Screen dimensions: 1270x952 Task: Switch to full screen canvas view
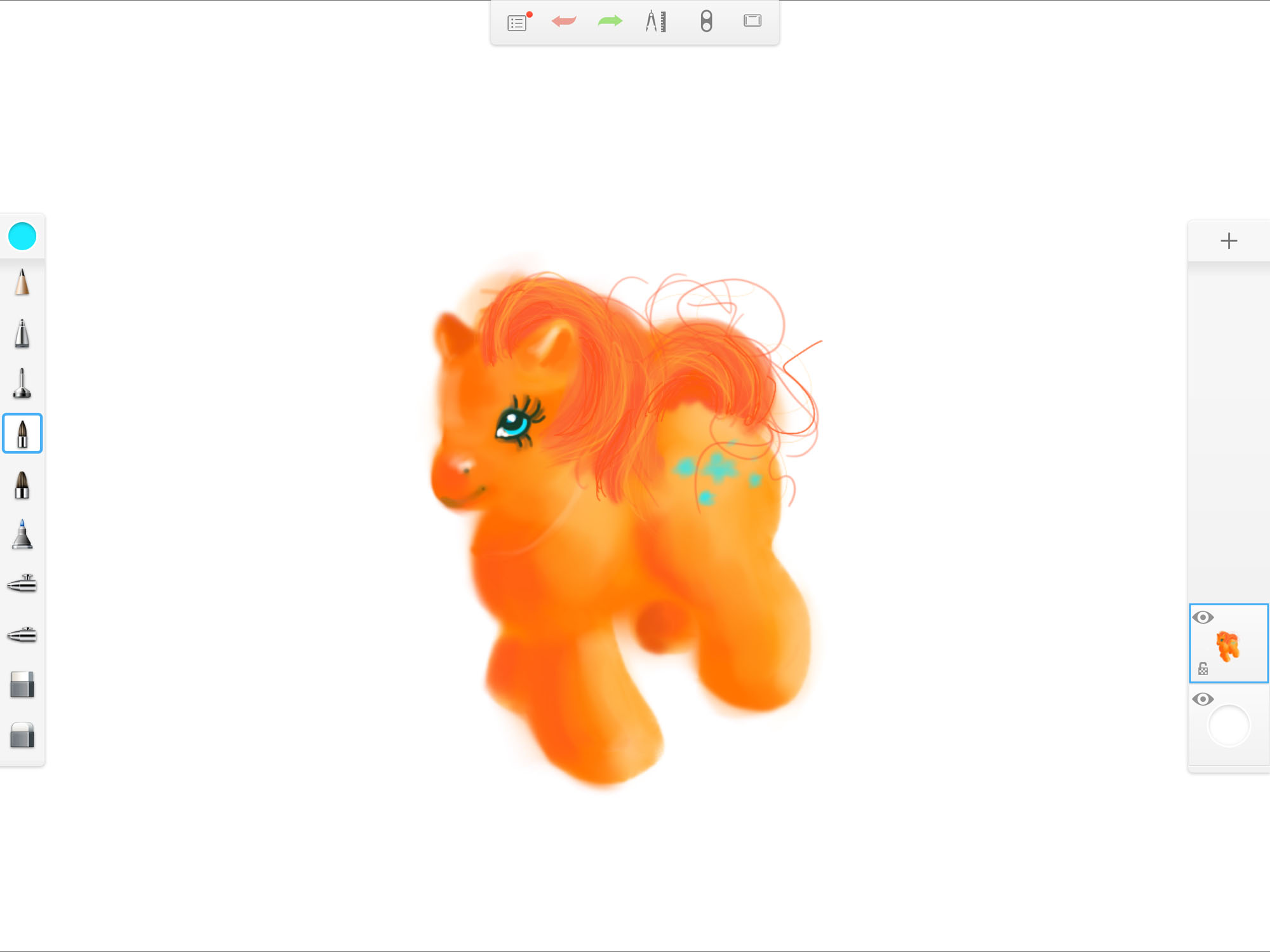click(752, 21)
